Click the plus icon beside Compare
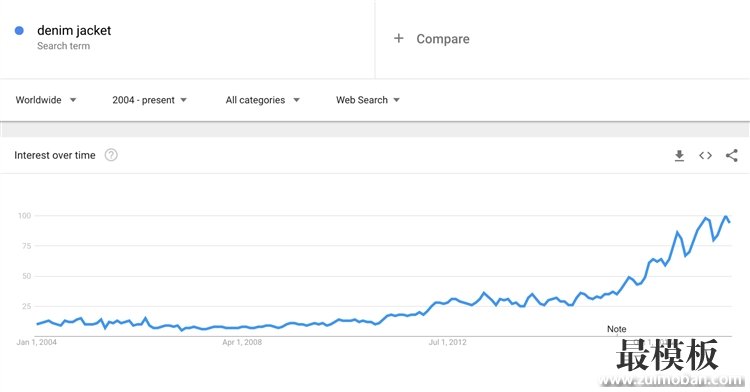This screenshot has height=392, width=750. tap(398, 38)
